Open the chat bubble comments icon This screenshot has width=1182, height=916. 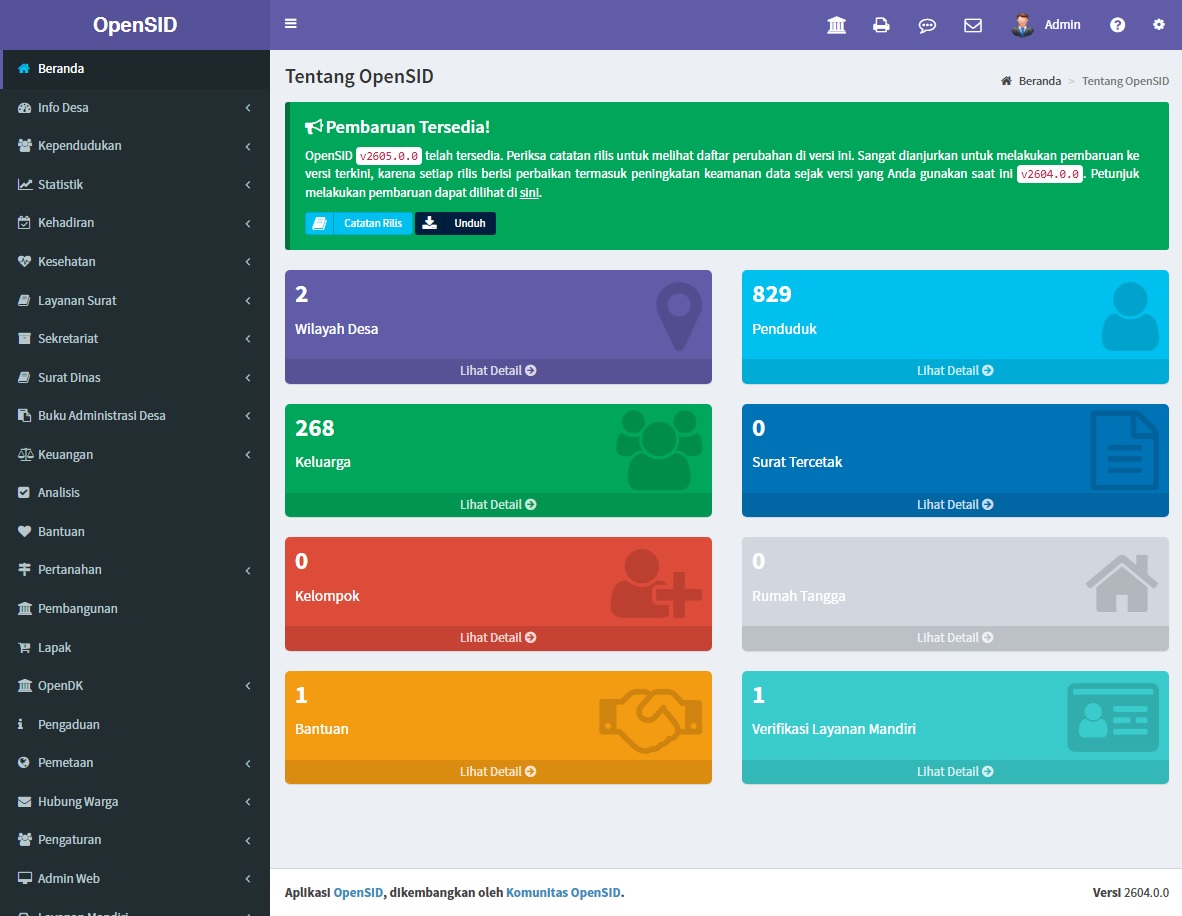pyautogui.click(x=926, y=26)
